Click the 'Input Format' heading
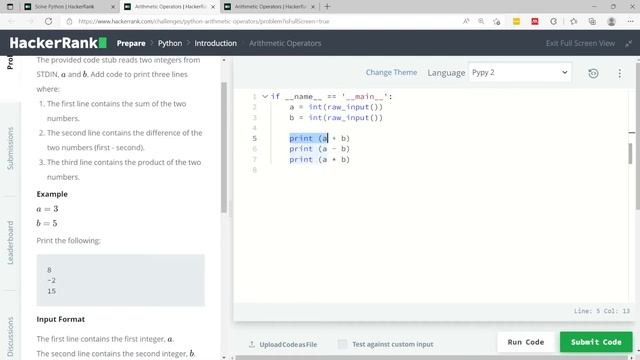The height and width of the screenshot is (360, 640). [60, 319]
